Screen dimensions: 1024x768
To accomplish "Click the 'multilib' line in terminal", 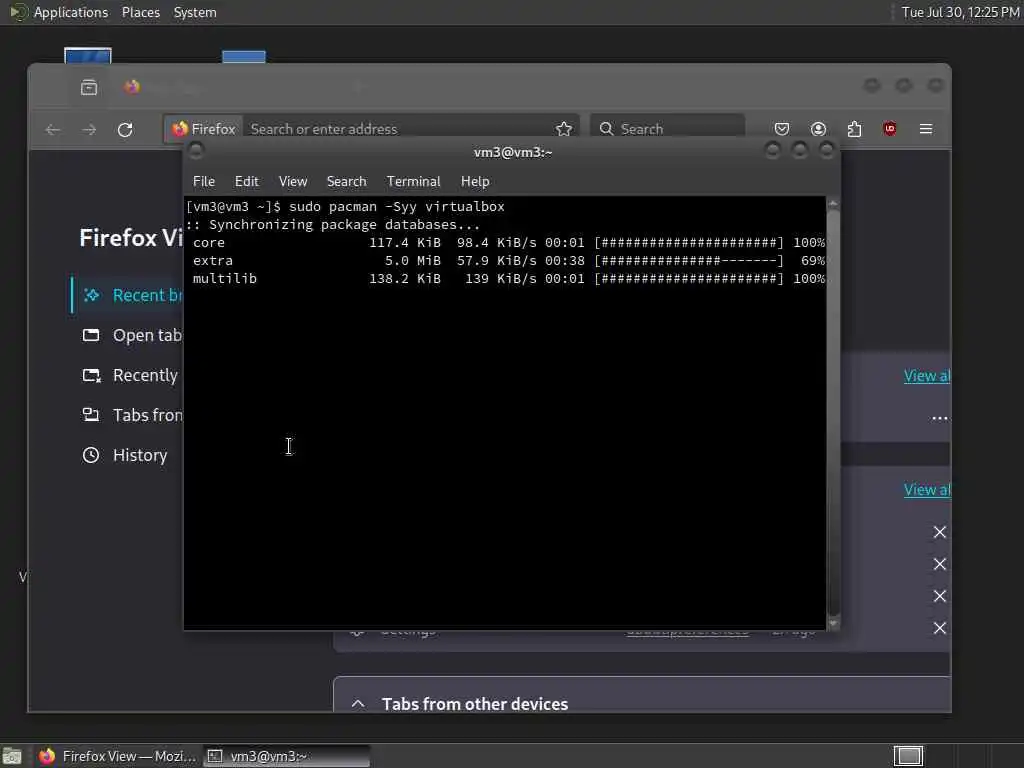I will (508, 279).
